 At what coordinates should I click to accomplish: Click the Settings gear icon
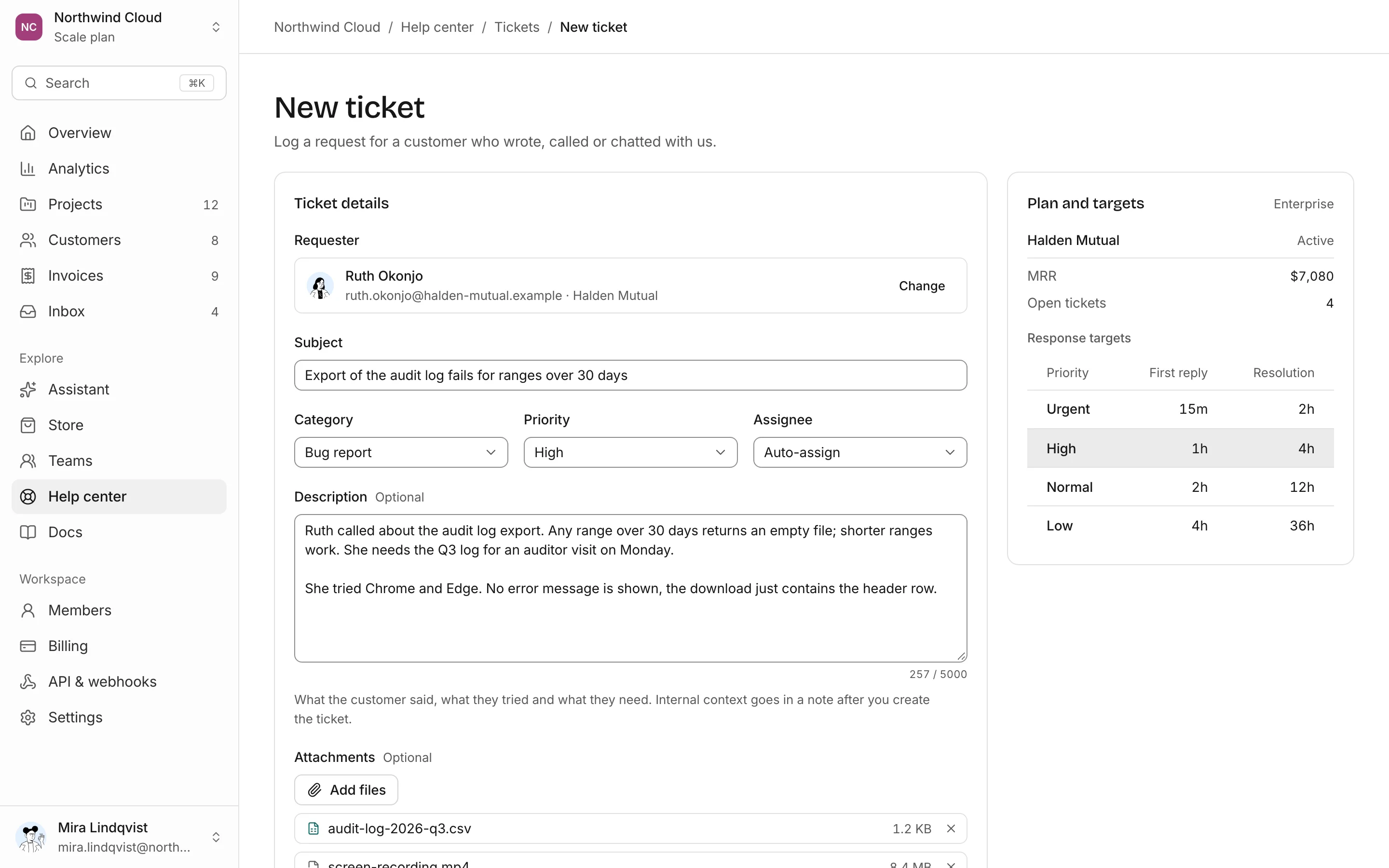tap(27, 717)
